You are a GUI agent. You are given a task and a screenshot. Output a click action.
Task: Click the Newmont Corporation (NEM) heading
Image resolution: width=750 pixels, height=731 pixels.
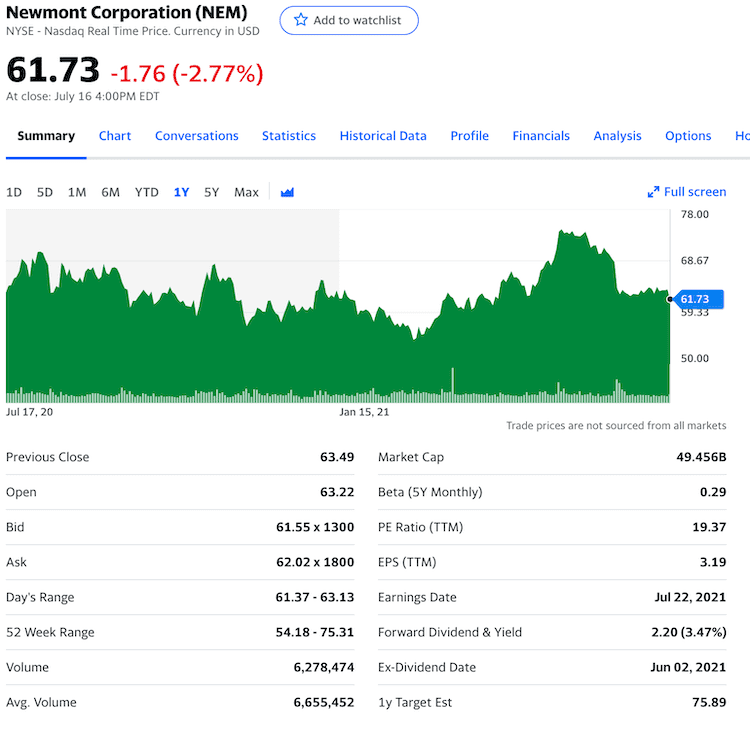click(x=127, y=12)
